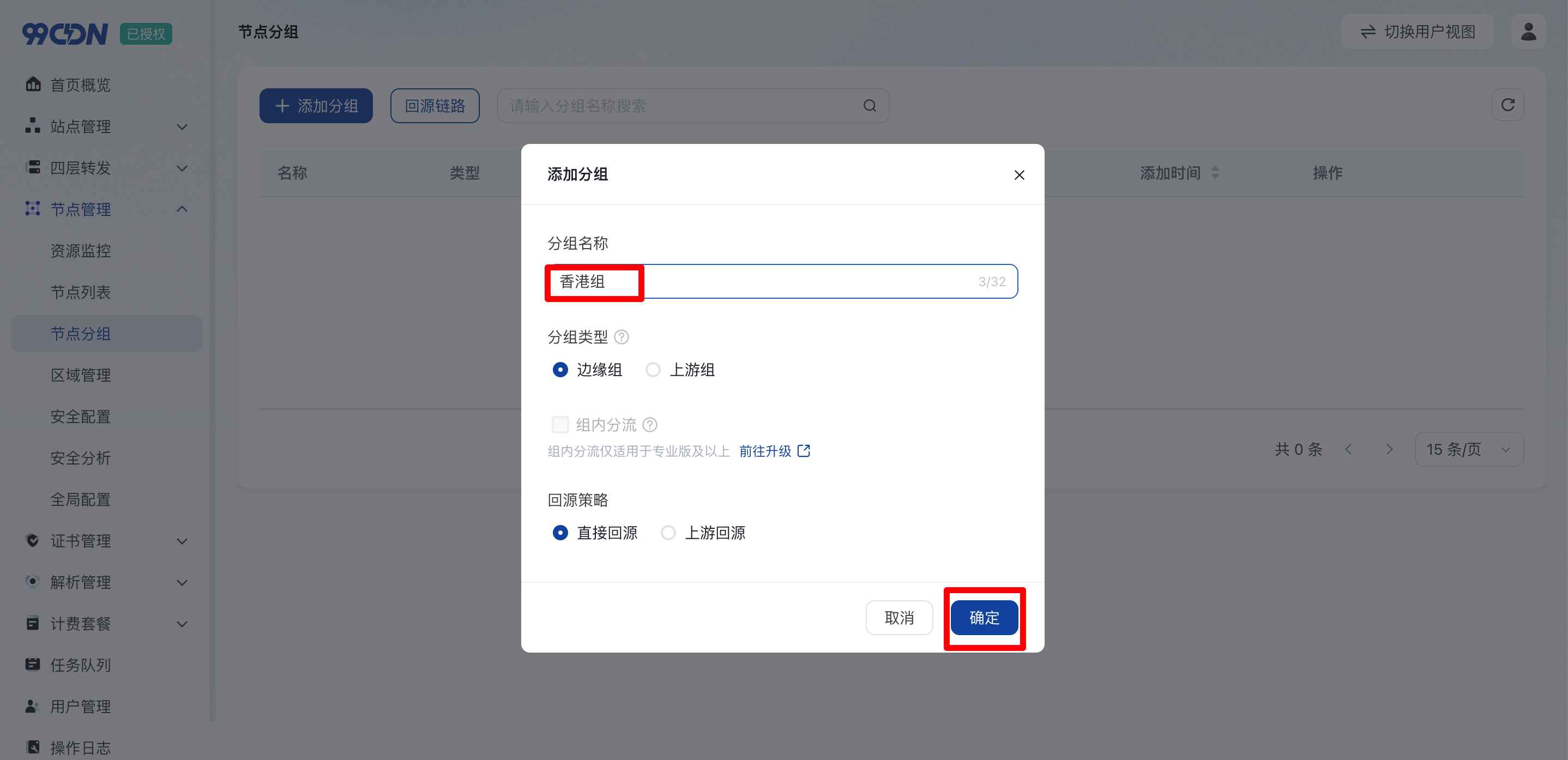This screenshot has height=760, width=1568.
Task: Click the 已授权 badge
Action: coord(146,33)
